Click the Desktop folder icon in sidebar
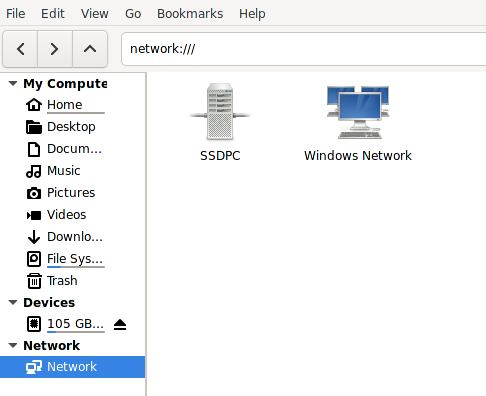Viewport: 486px width, 396px height. 34,127
